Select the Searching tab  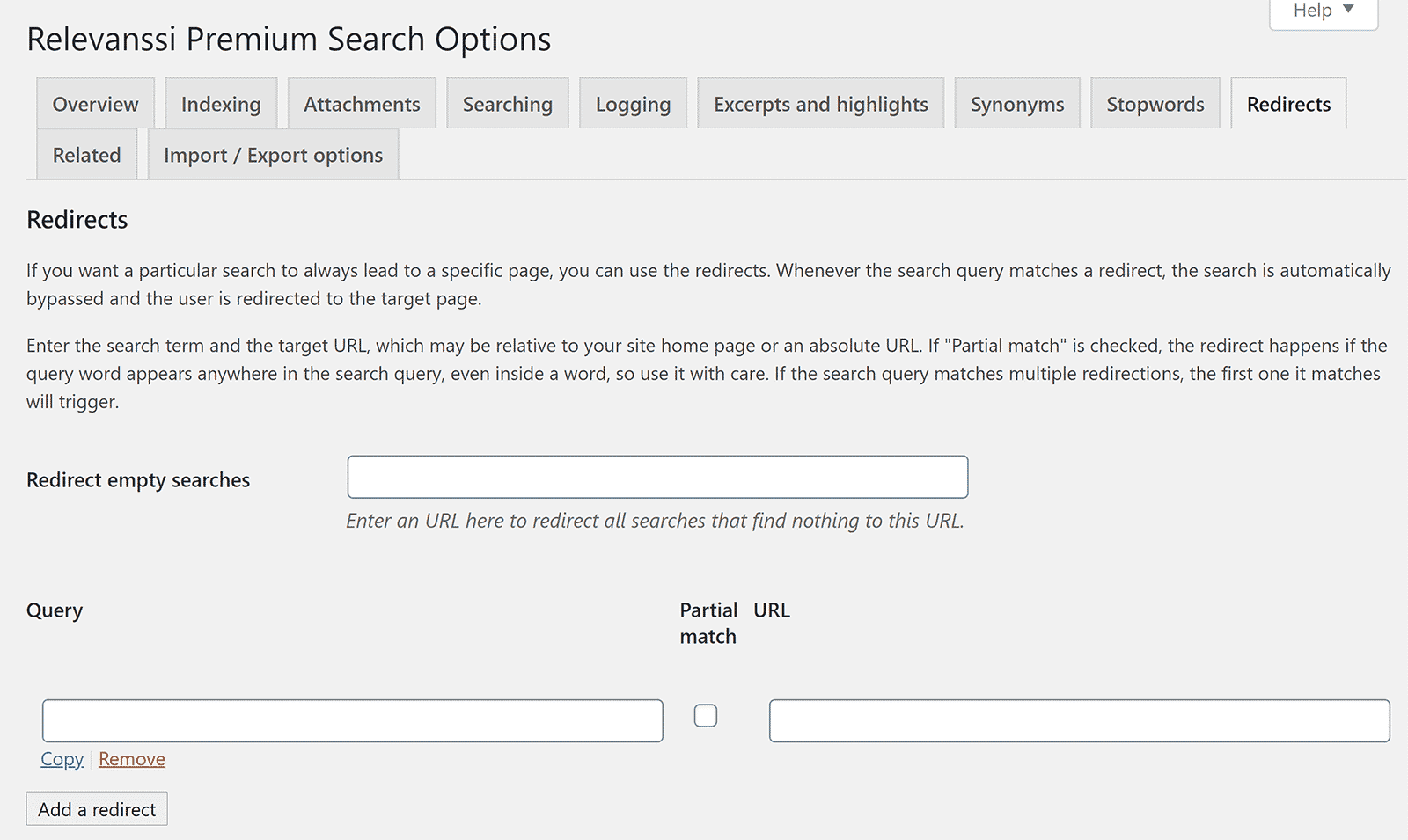pos(507,104)
